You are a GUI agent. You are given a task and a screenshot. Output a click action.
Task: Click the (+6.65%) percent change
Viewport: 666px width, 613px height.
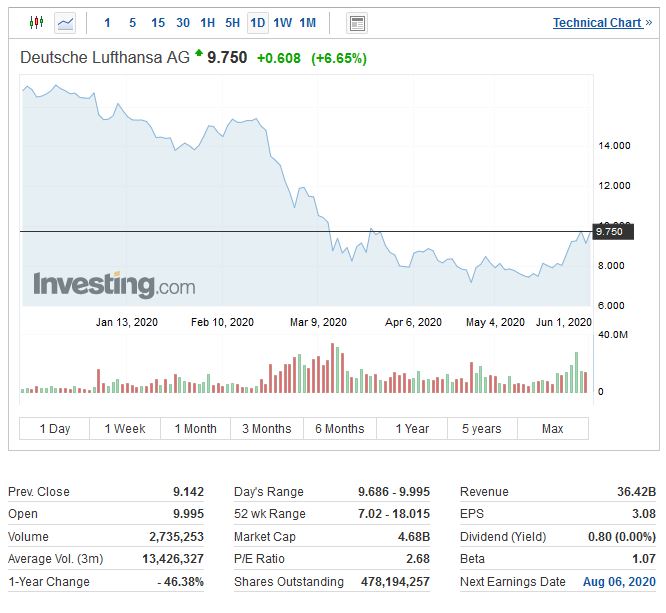point(339,58)
